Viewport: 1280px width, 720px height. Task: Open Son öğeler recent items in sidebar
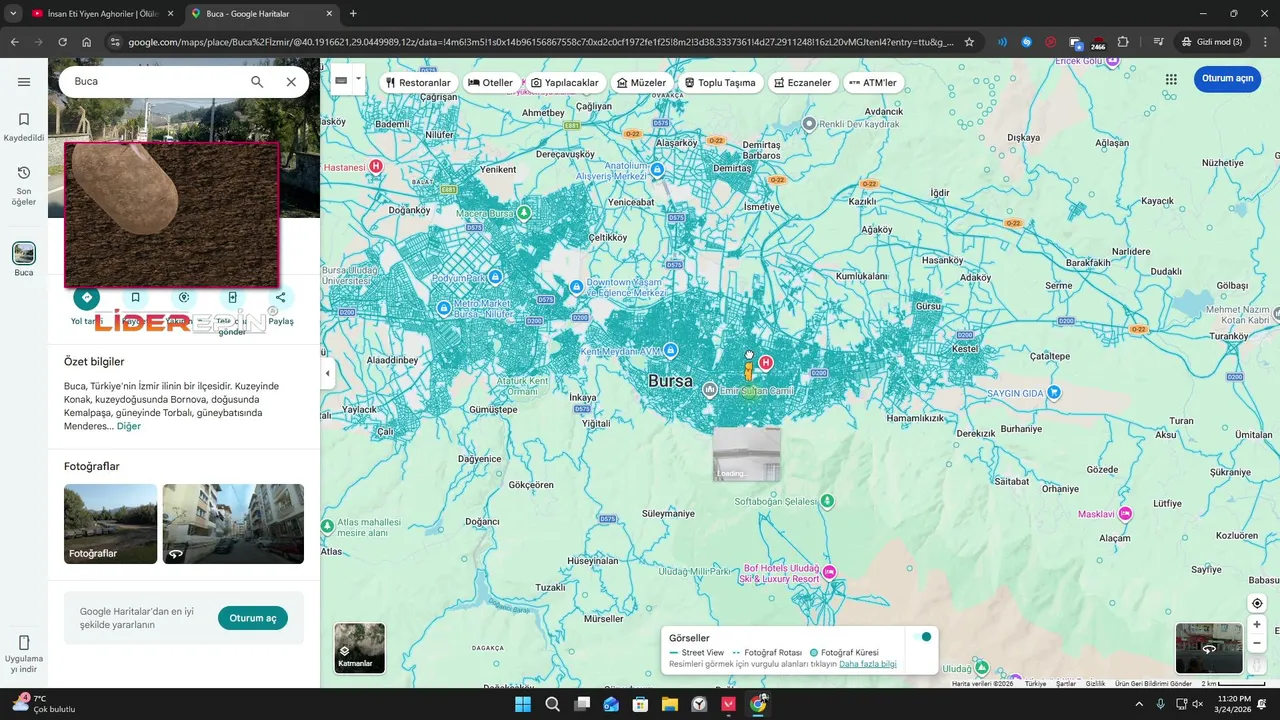pyautogui.click(x=24, y=186)
